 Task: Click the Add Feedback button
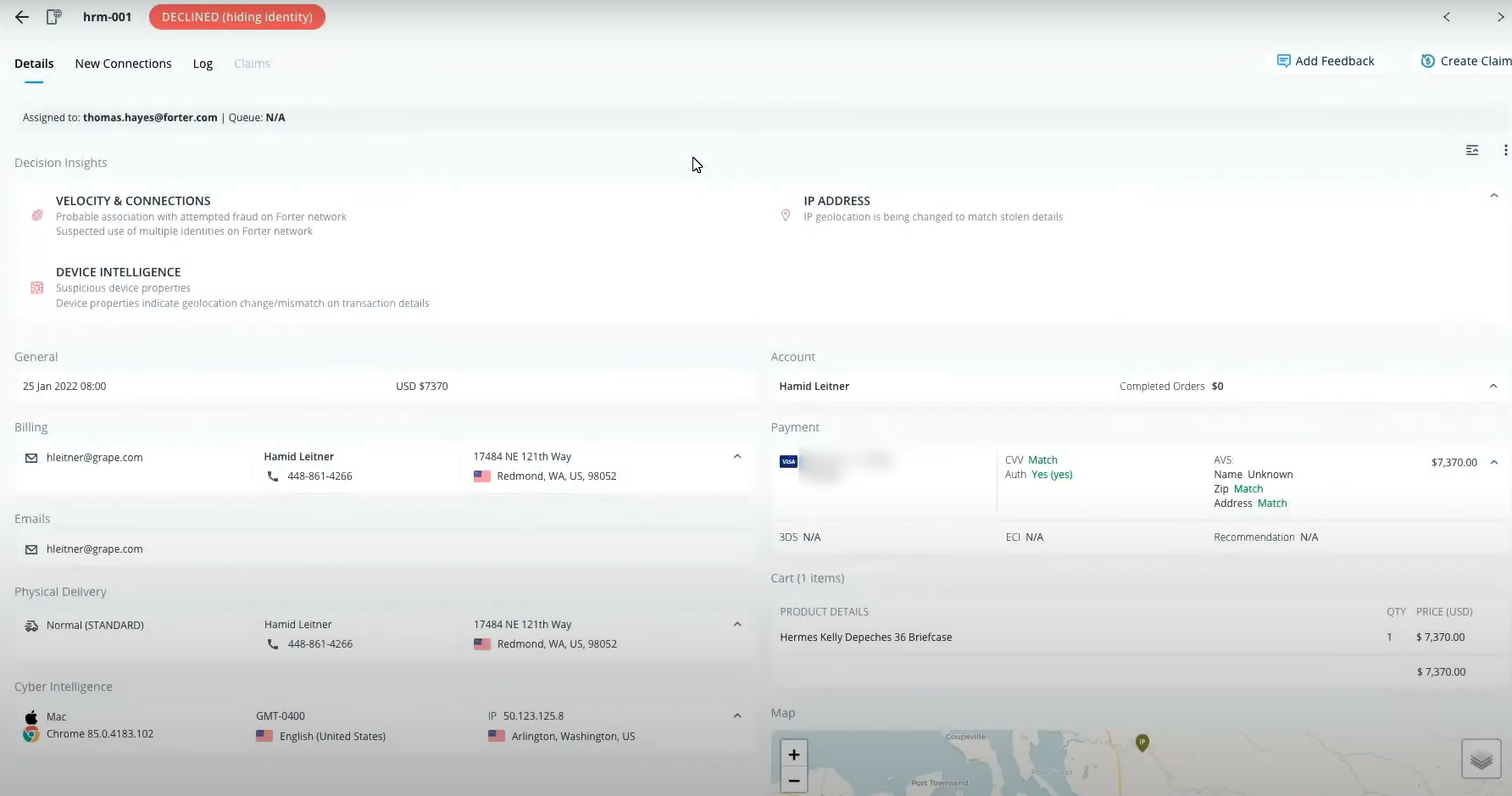[x=1326, y=61]
